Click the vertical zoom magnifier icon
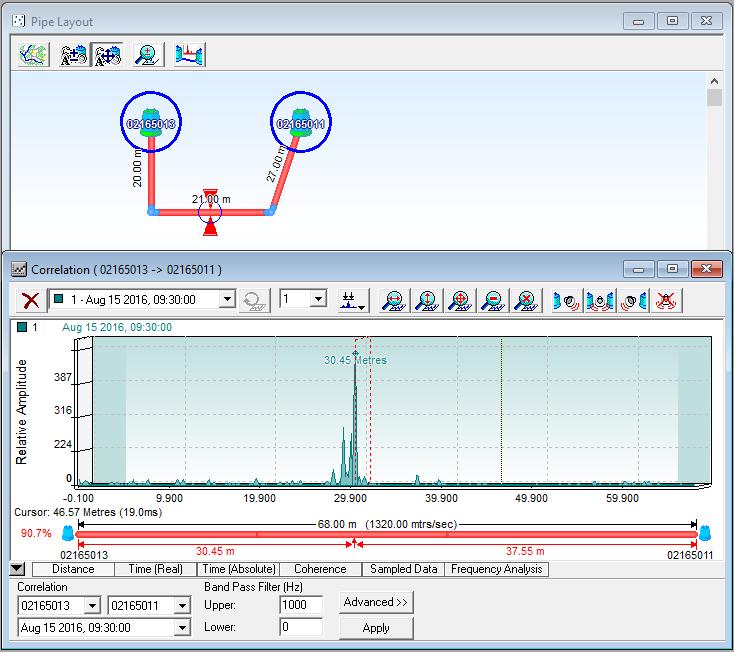The width and height of the screenshot is (734, 652). click(427, 300)
